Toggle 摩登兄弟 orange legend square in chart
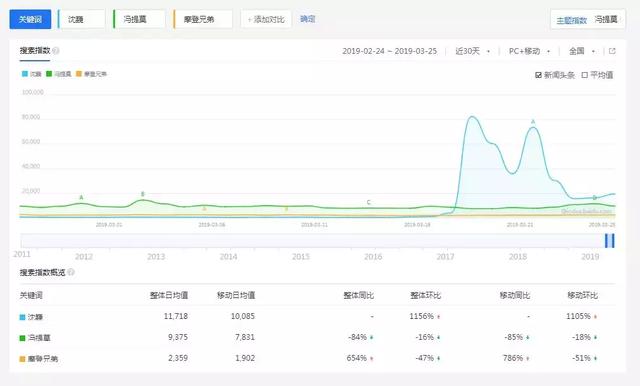 [79, 74]
